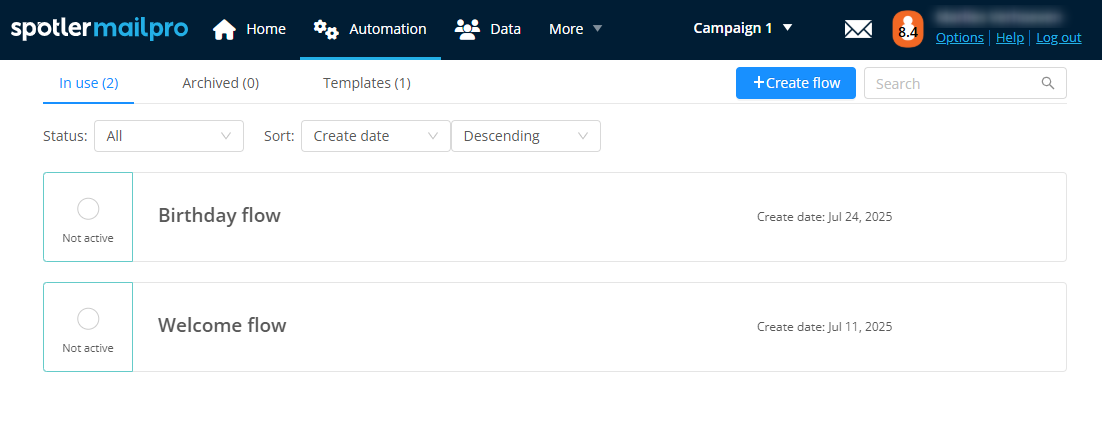Click the Spotler MailPro logo
The height and width of the screenshot is (442, 1102).
point(100,29)
